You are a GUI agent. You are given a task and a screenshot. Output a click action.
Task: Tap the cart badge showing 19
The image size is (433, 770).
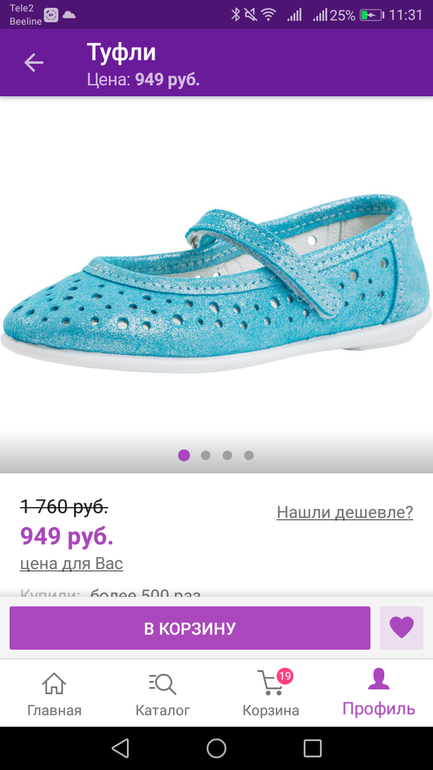coord(284,676)
